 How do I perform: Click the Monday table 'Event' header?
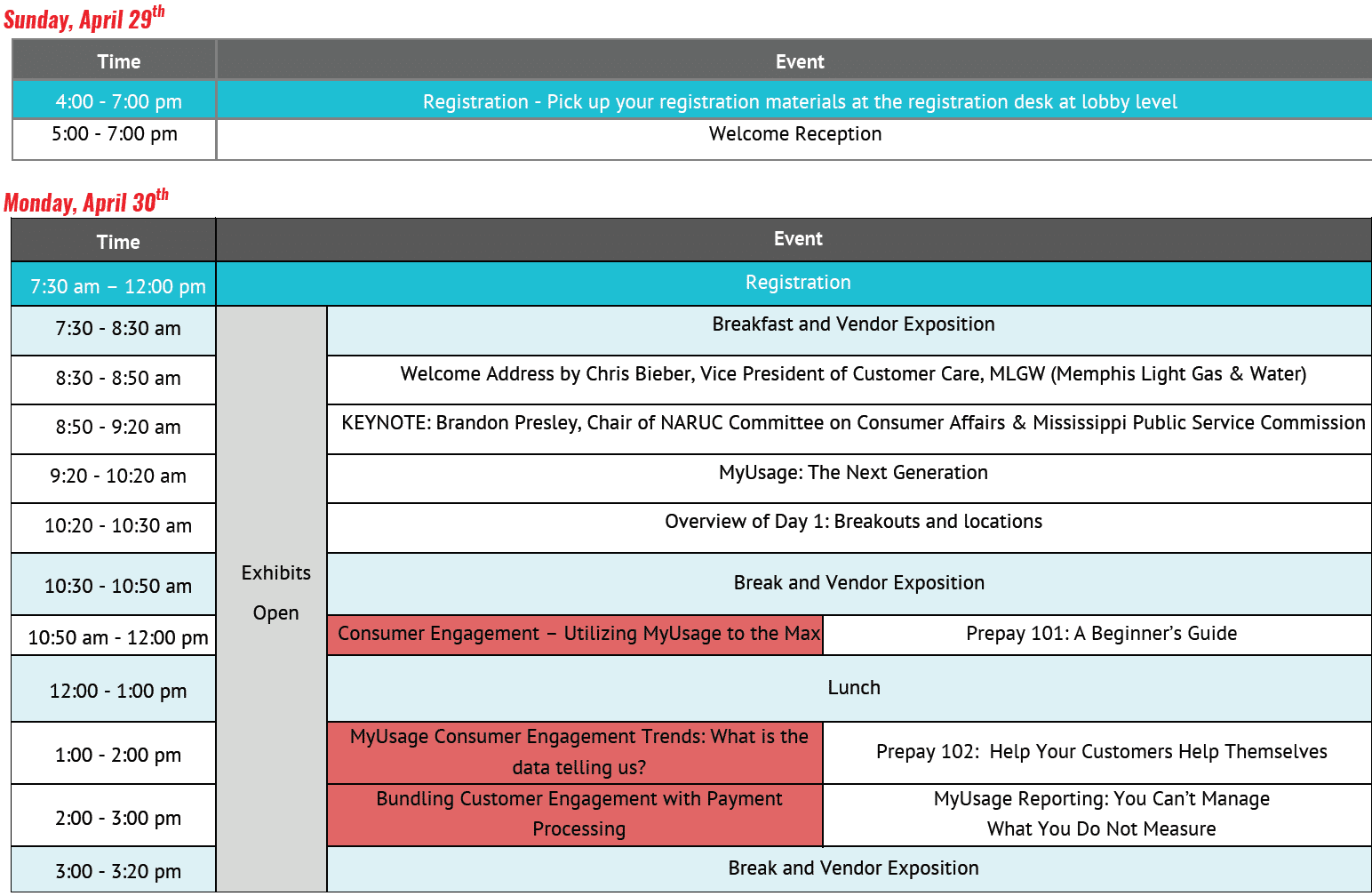point(794,240)
